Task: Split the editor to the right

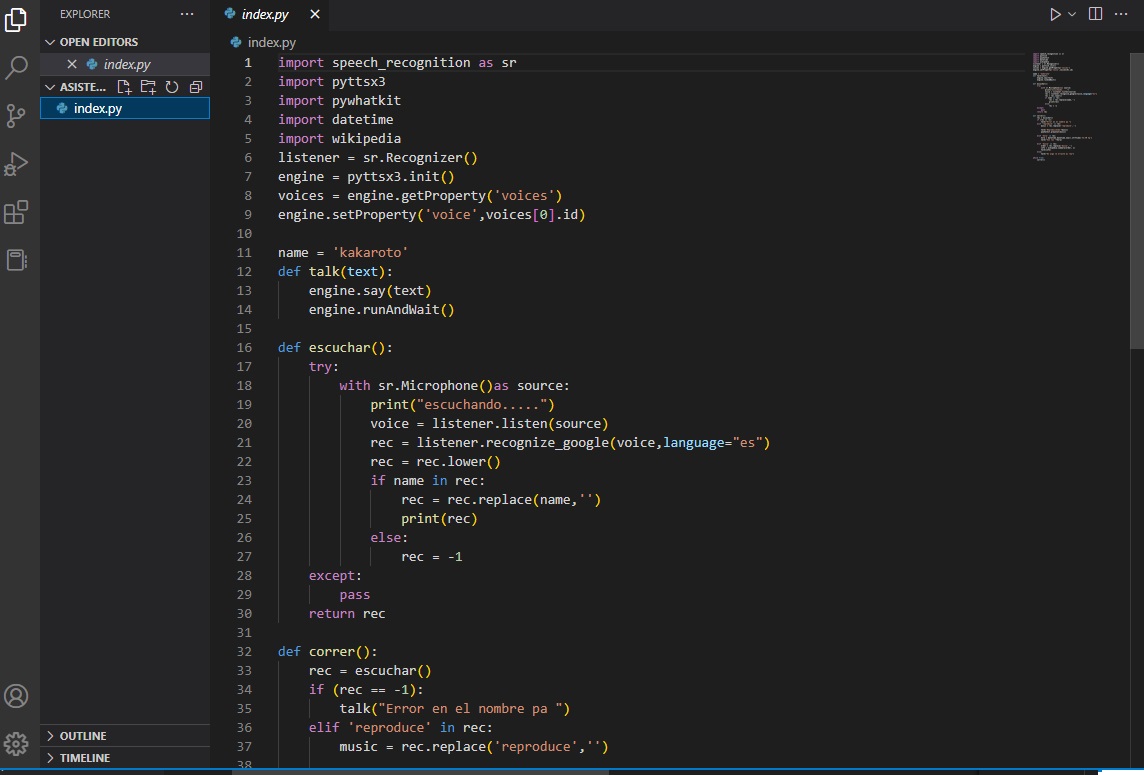Action: pyautogui.click(x=1095, y=14)
